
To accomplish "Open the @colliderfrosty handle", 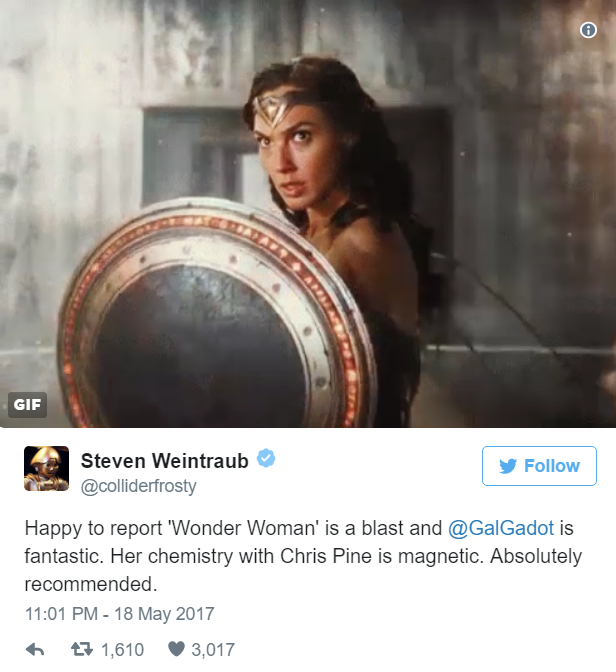I will point(138,486).
